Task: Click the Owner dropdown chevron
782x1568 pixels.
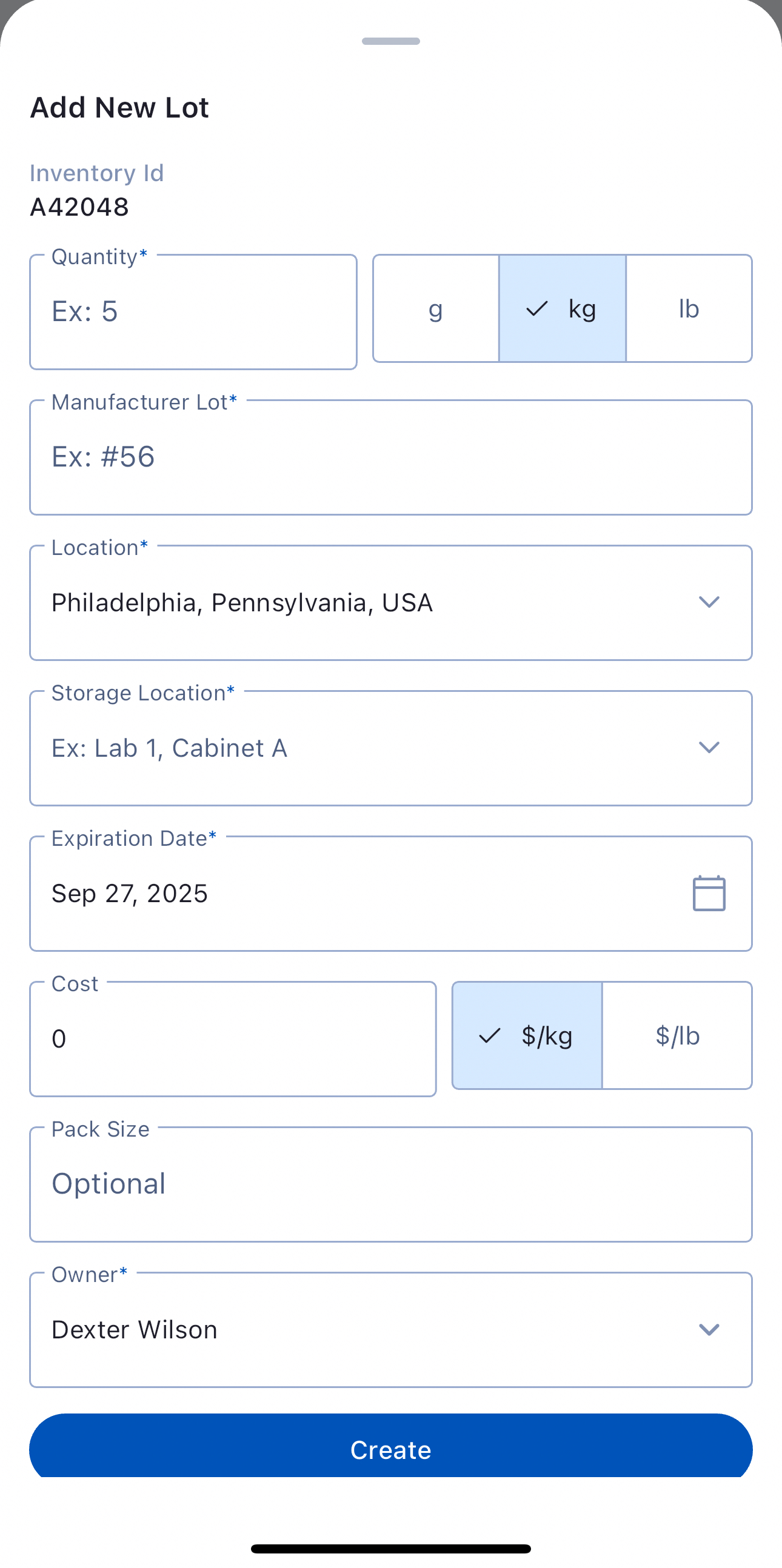Action: [x=709, y=1329]
